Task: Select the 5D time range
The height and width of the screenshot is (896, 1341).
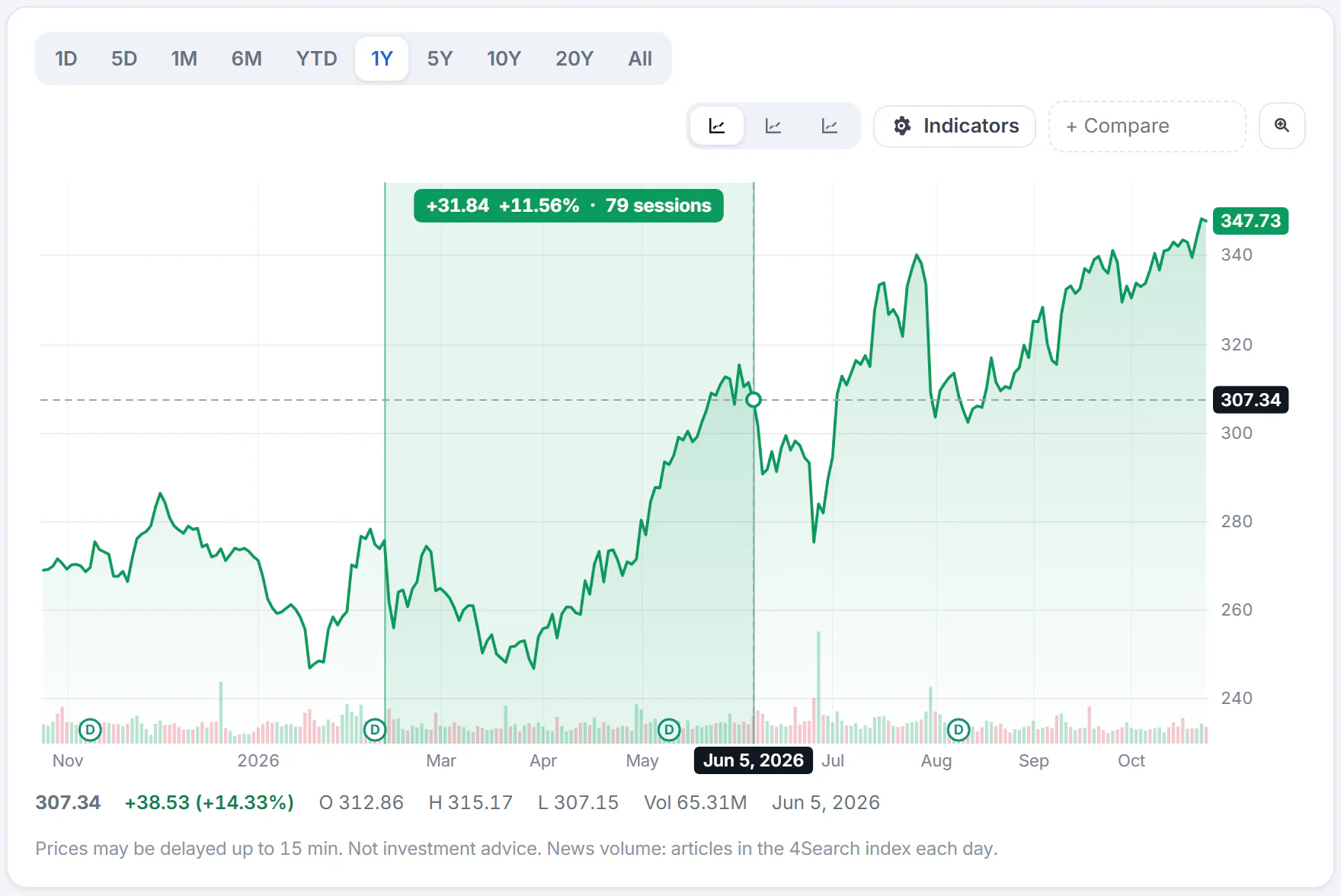Action: [x=124, y=59]
